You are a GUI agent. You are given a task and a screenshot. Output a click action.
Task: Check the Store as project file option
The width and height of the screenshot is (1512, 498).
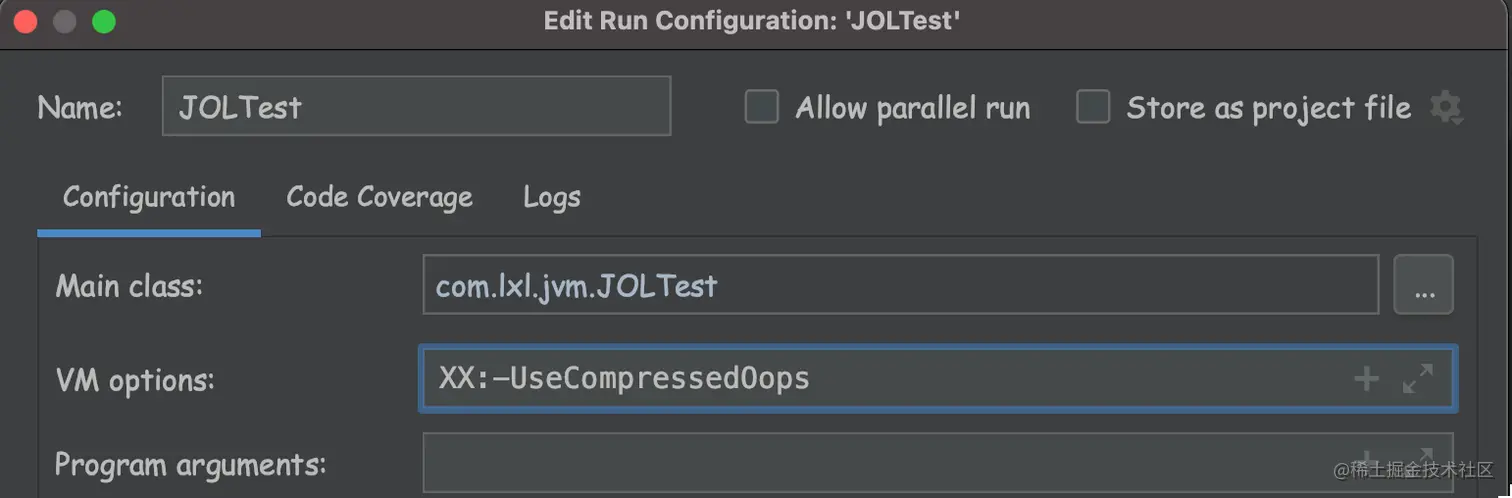pos(1093,107)
